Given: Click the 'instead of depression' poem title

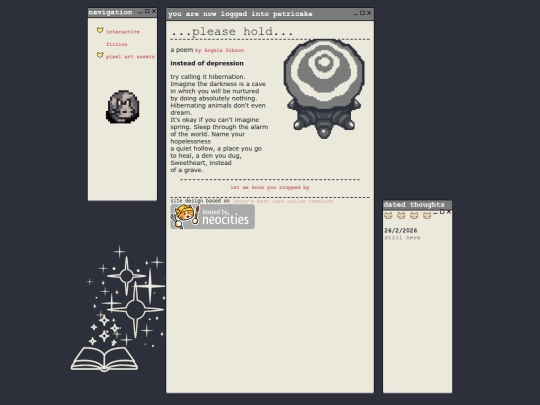Looking at the screenshot, I should [x=207, y=63].
